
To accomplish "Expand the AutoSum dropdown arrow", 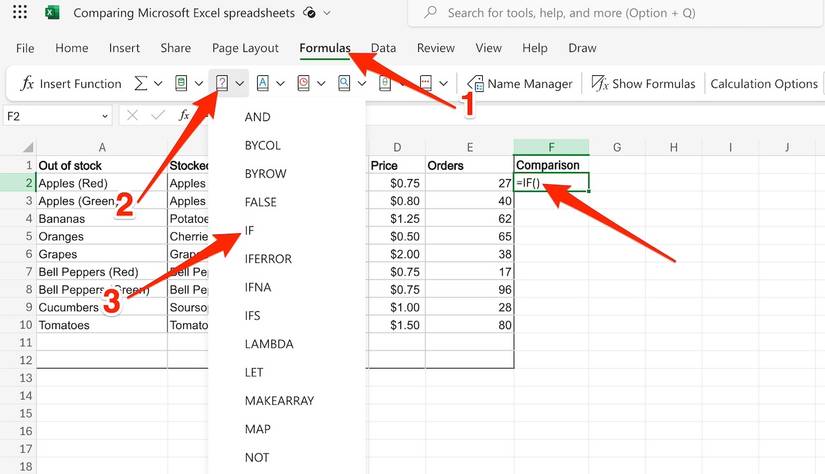I will pyautogui.click(x=158, y=84).
